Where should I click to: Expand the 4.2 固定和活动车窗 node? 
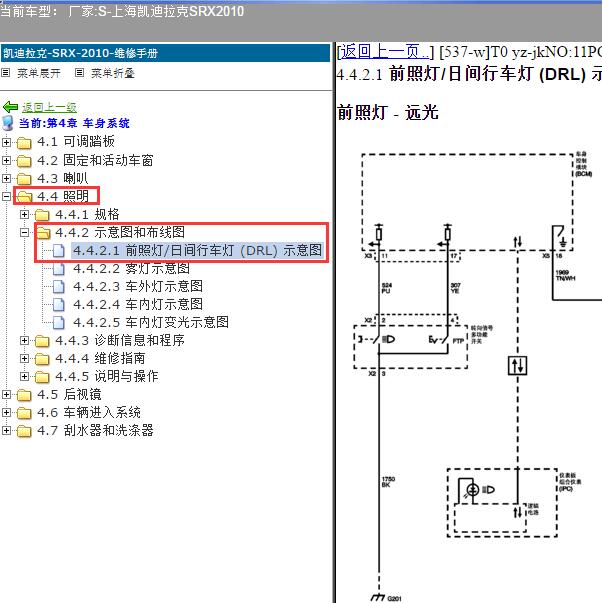(6, 160)
